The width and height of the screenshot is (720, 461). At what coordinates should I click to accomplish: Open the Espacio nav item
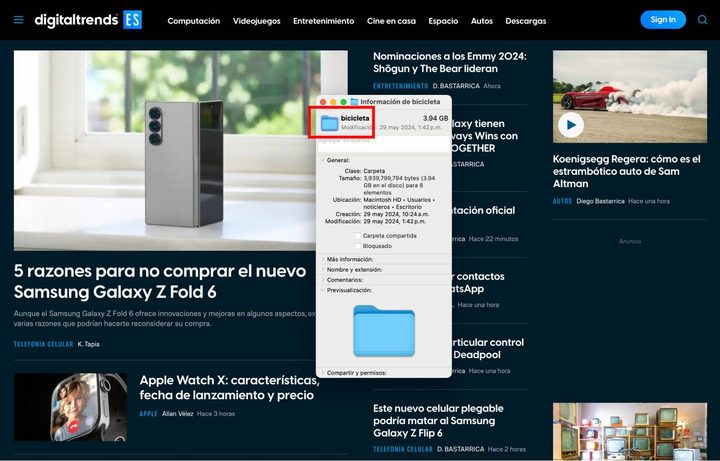click(443, 21)
